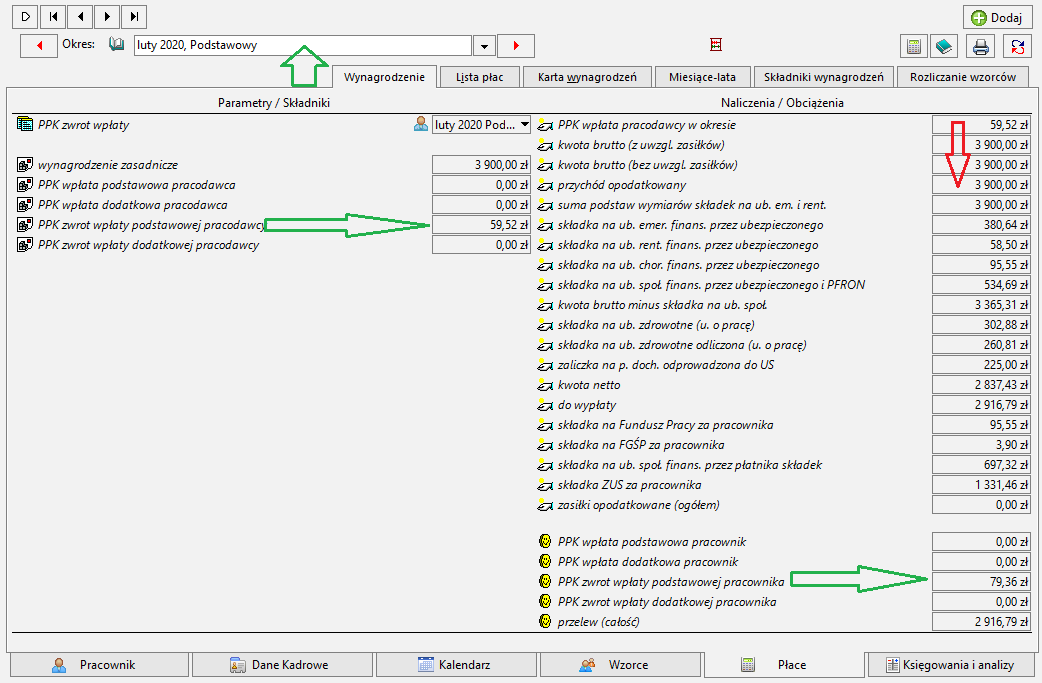
Task: Switch to Miesiące-lata tab
Action: (702, 77)
